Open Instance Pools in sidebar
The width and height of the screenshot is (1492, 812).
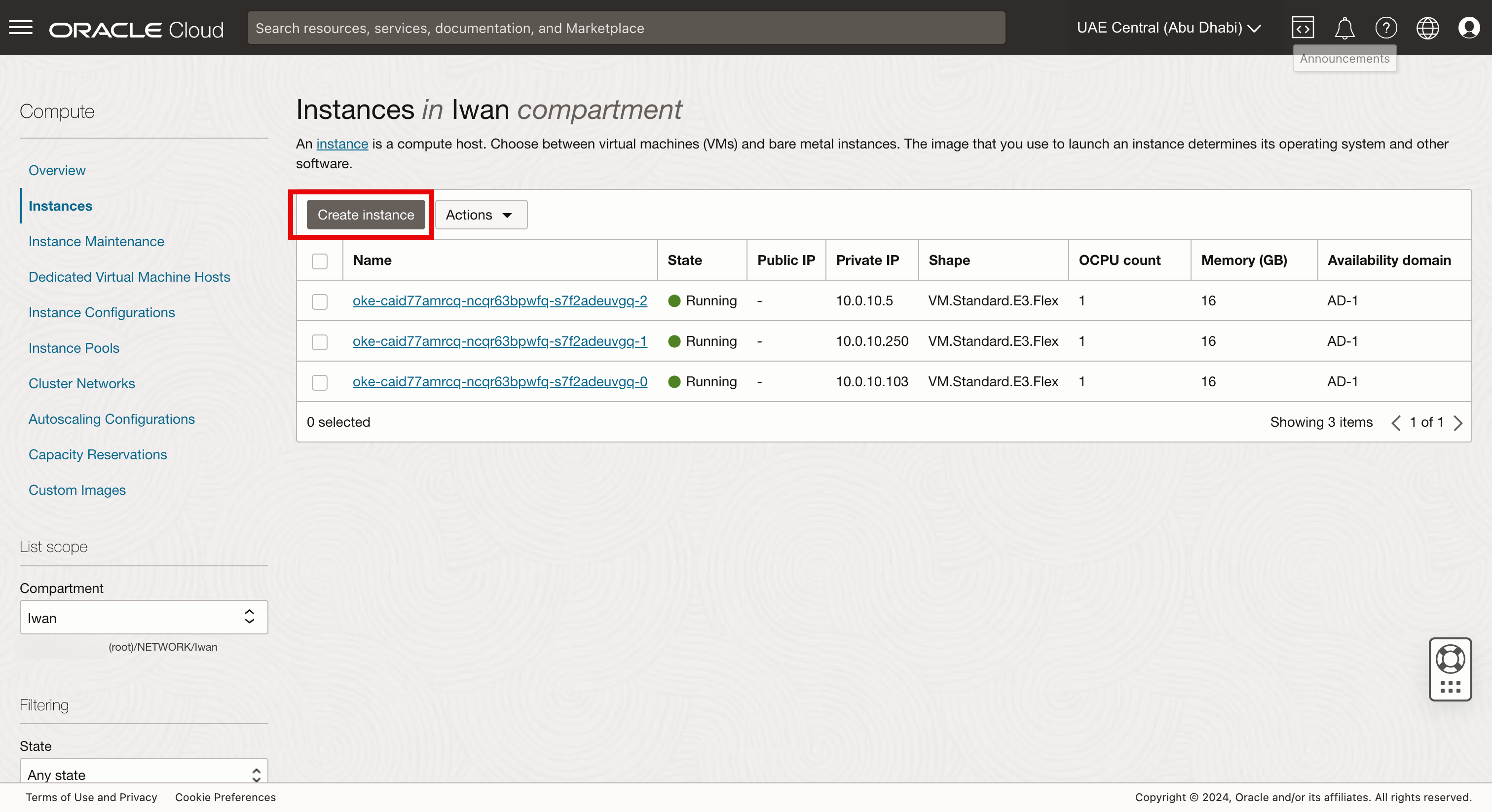point(74,348)
